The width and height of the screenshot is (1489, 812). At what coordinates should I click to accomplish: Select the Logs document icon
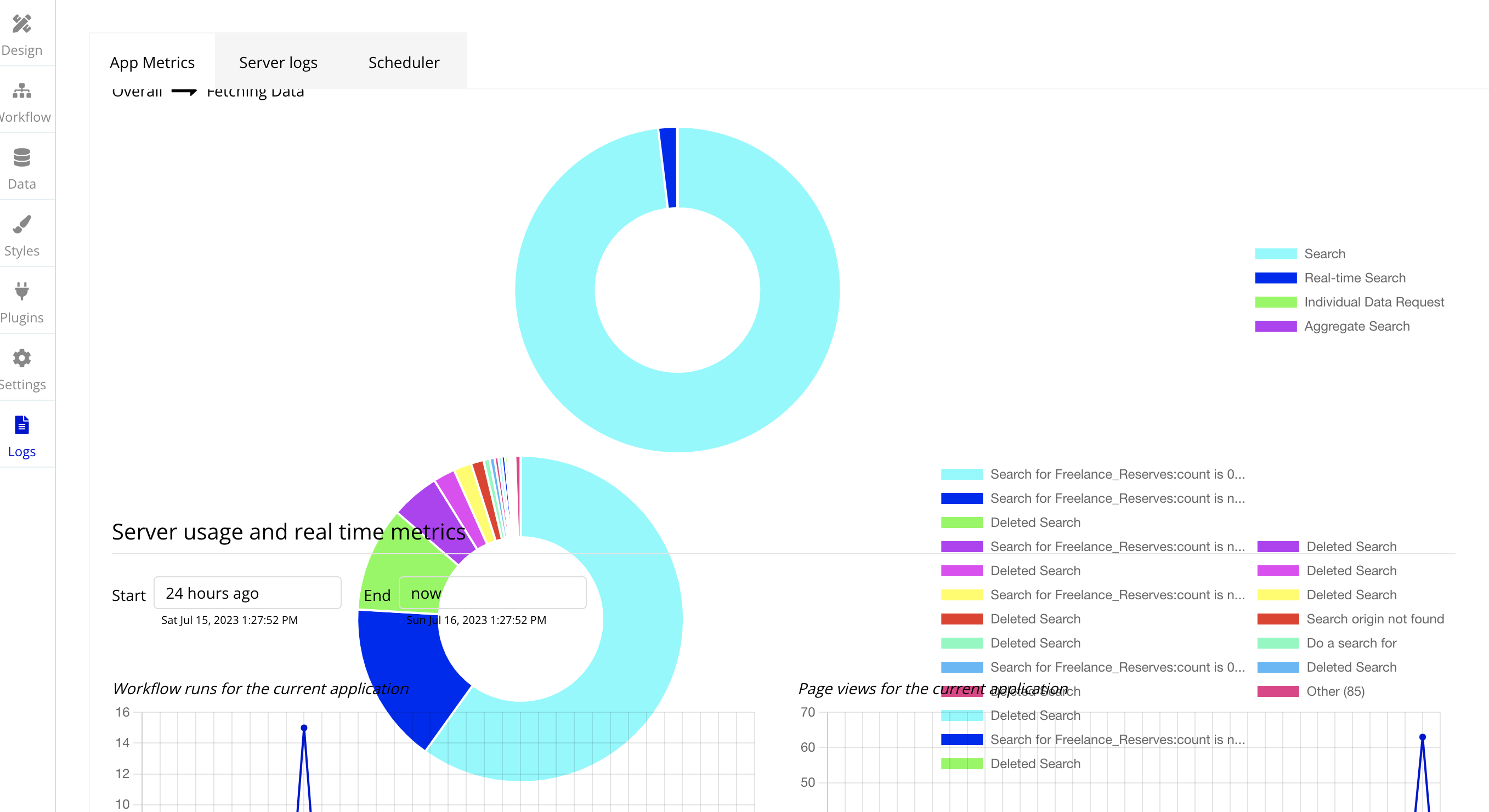(22, 425)
